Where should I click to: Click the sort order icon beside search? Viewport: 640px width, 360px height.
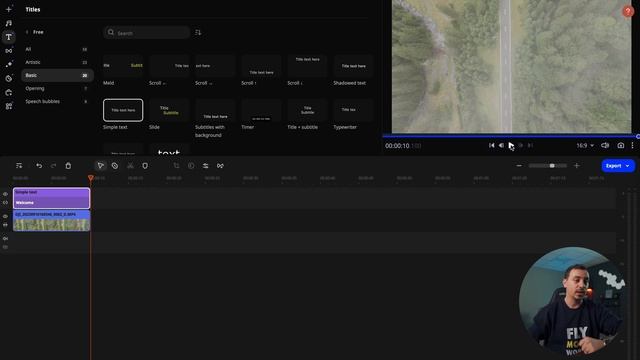(x=198, y=32)
